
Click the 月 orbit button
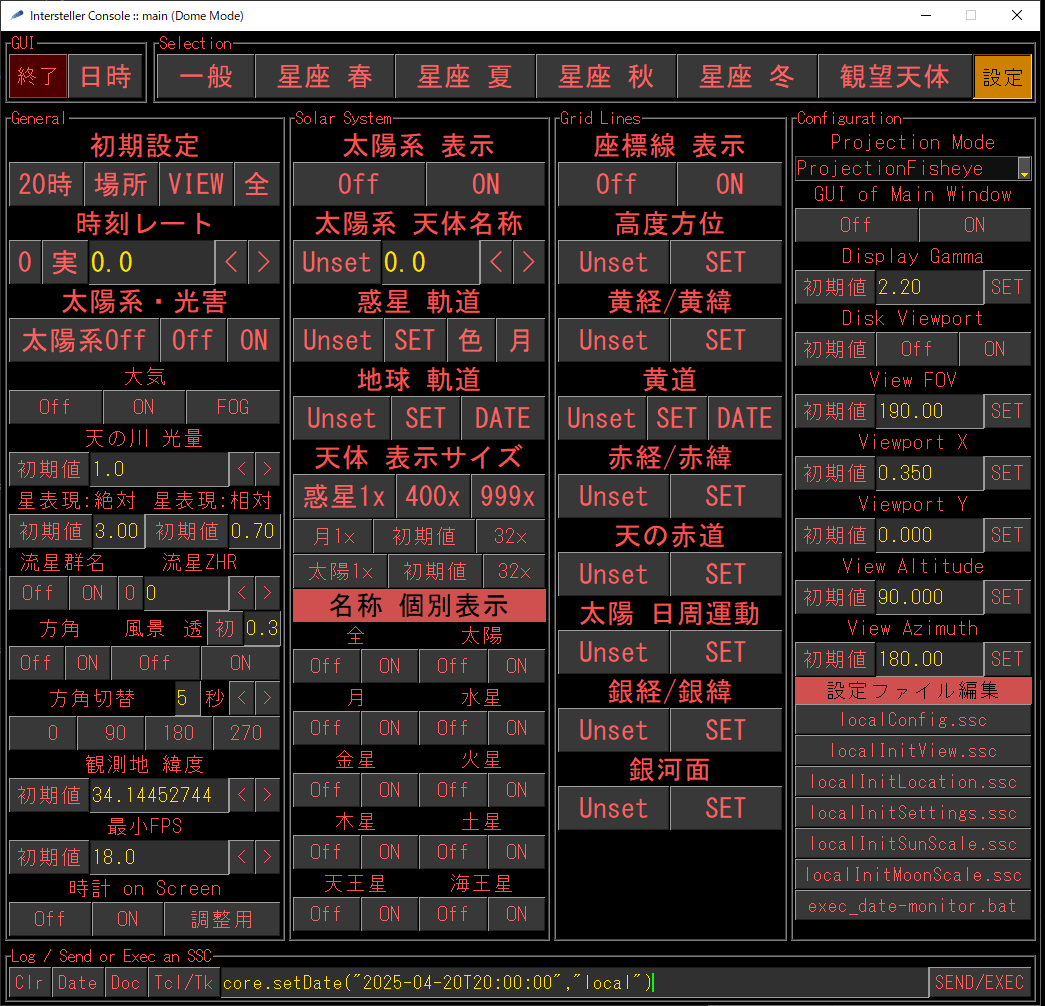[521, 340]
